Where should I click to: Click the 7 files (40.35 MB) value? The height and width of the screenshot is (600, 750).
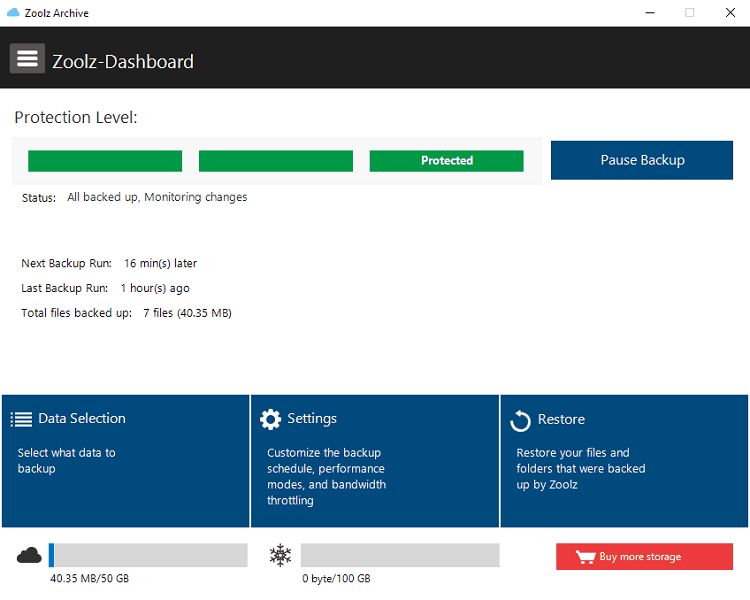click(187, 313)
